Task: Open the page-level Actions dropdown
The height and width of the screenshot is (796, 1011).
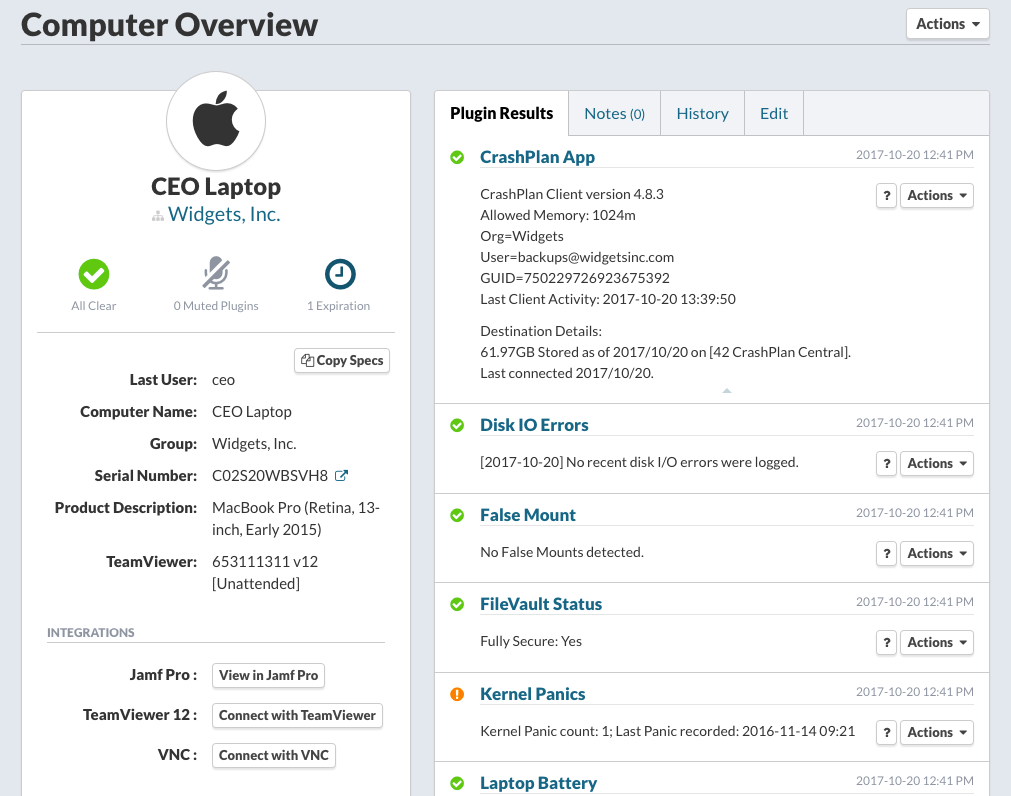Action: pos(948,24)
